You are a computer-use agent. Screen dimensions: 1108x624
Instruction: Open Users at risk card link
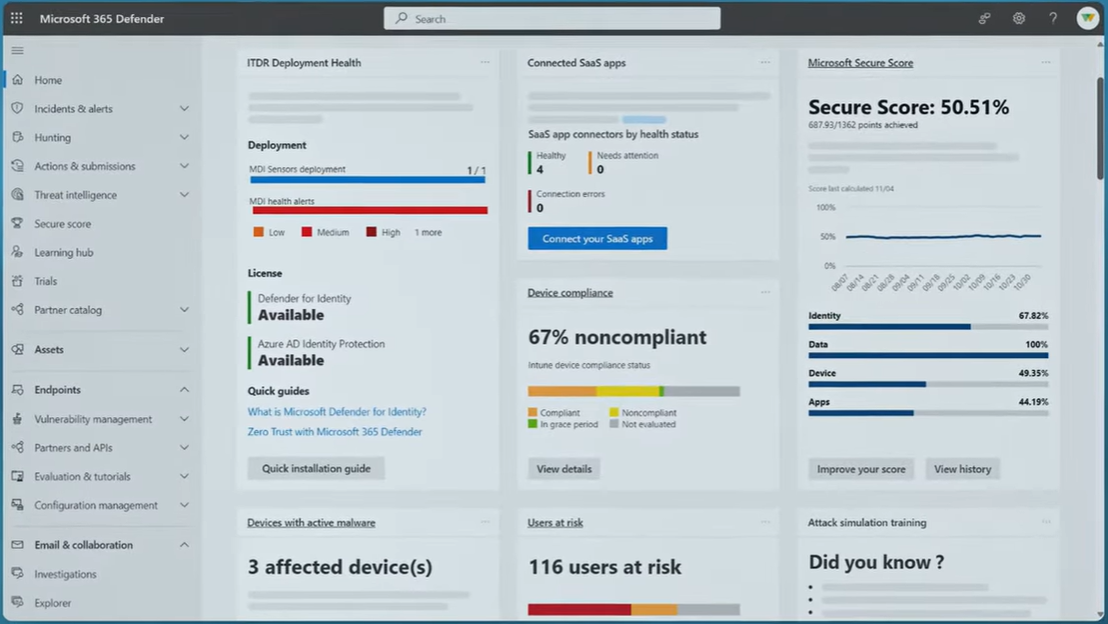pos(555,523)
